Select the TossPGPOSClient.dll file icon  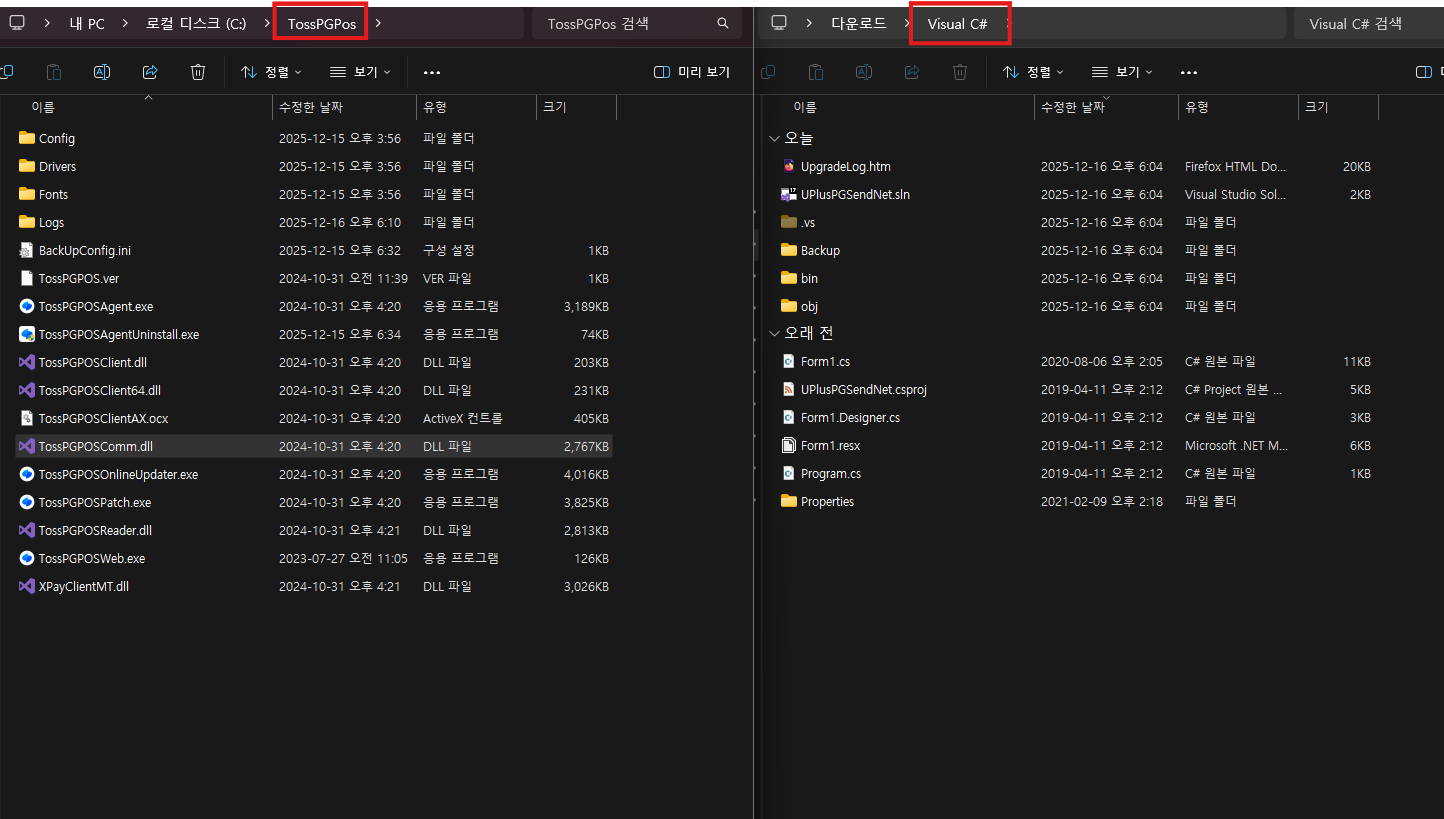[27, 362]
